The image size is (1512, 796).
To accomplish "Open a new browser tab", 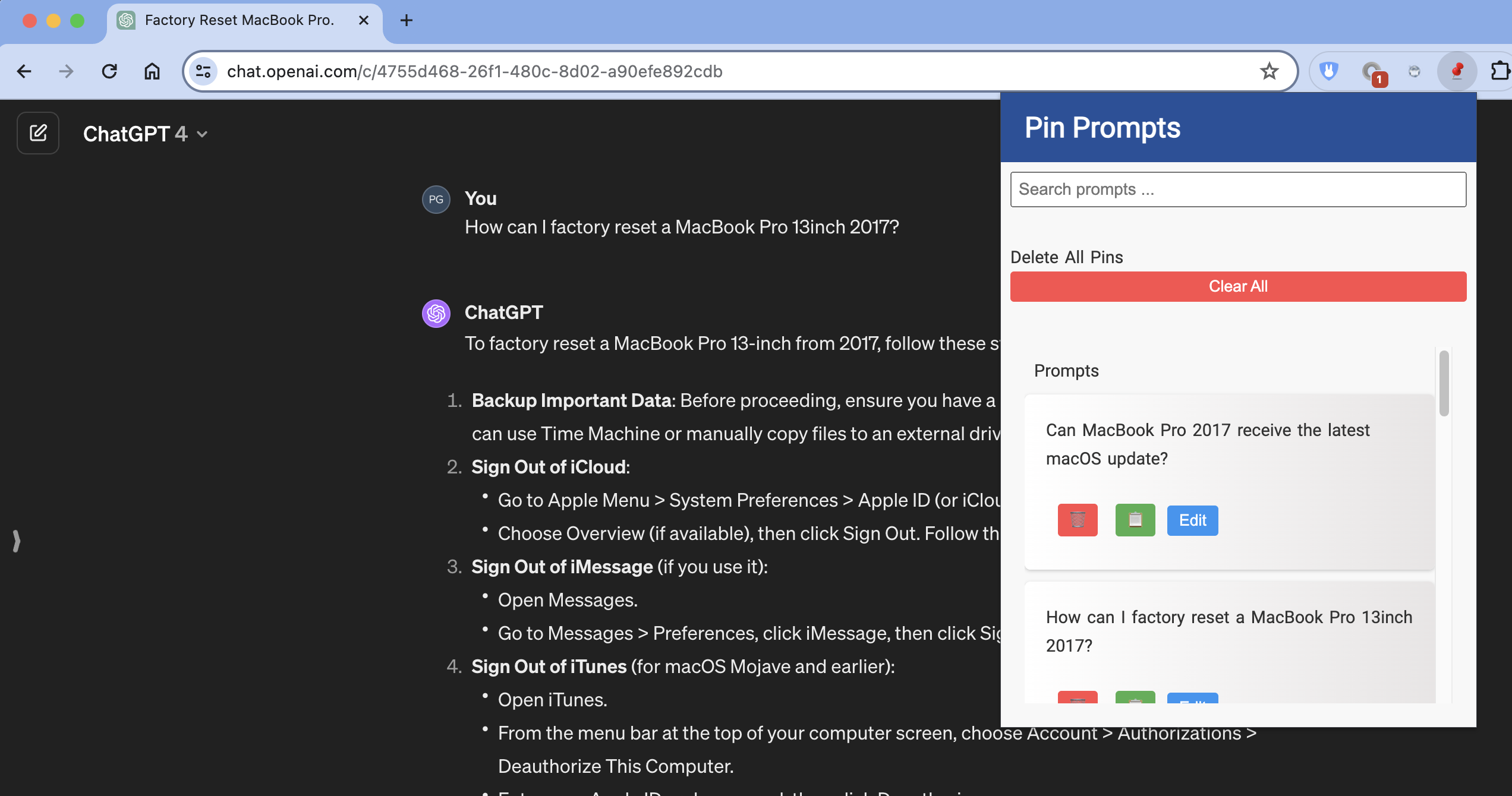I will (407, 20).
